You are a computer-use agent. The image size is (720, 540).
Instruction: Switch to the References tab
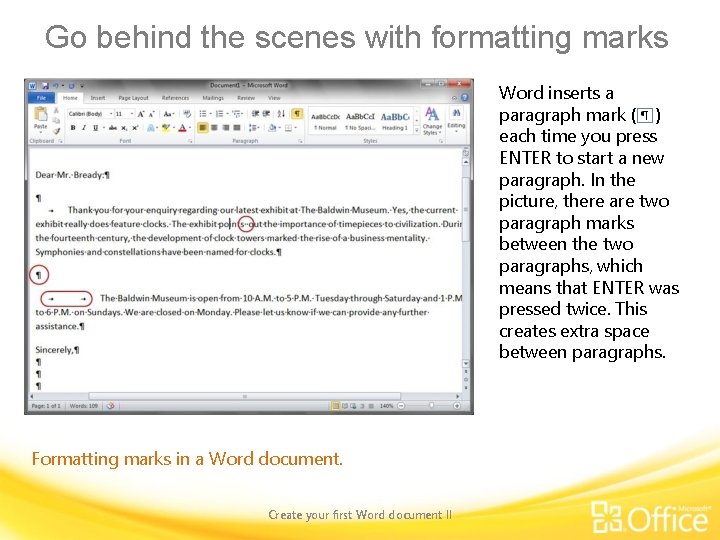(175, 98)
